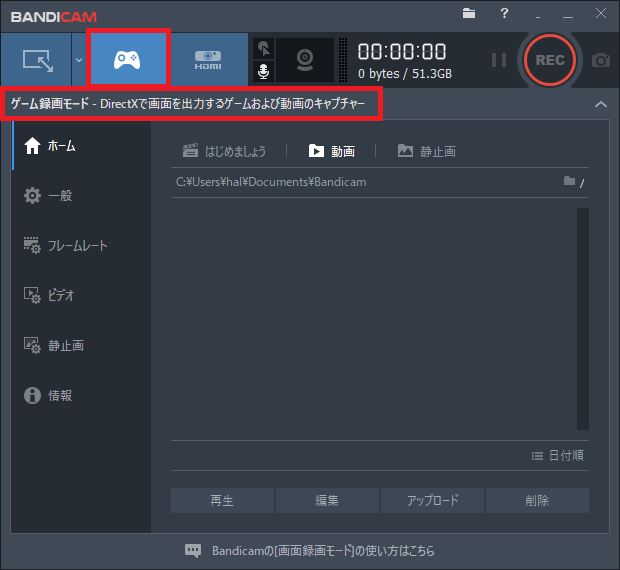Toggle the webcam overlay icon
This screenshot has width=620, height=570.
pos(305,60)
